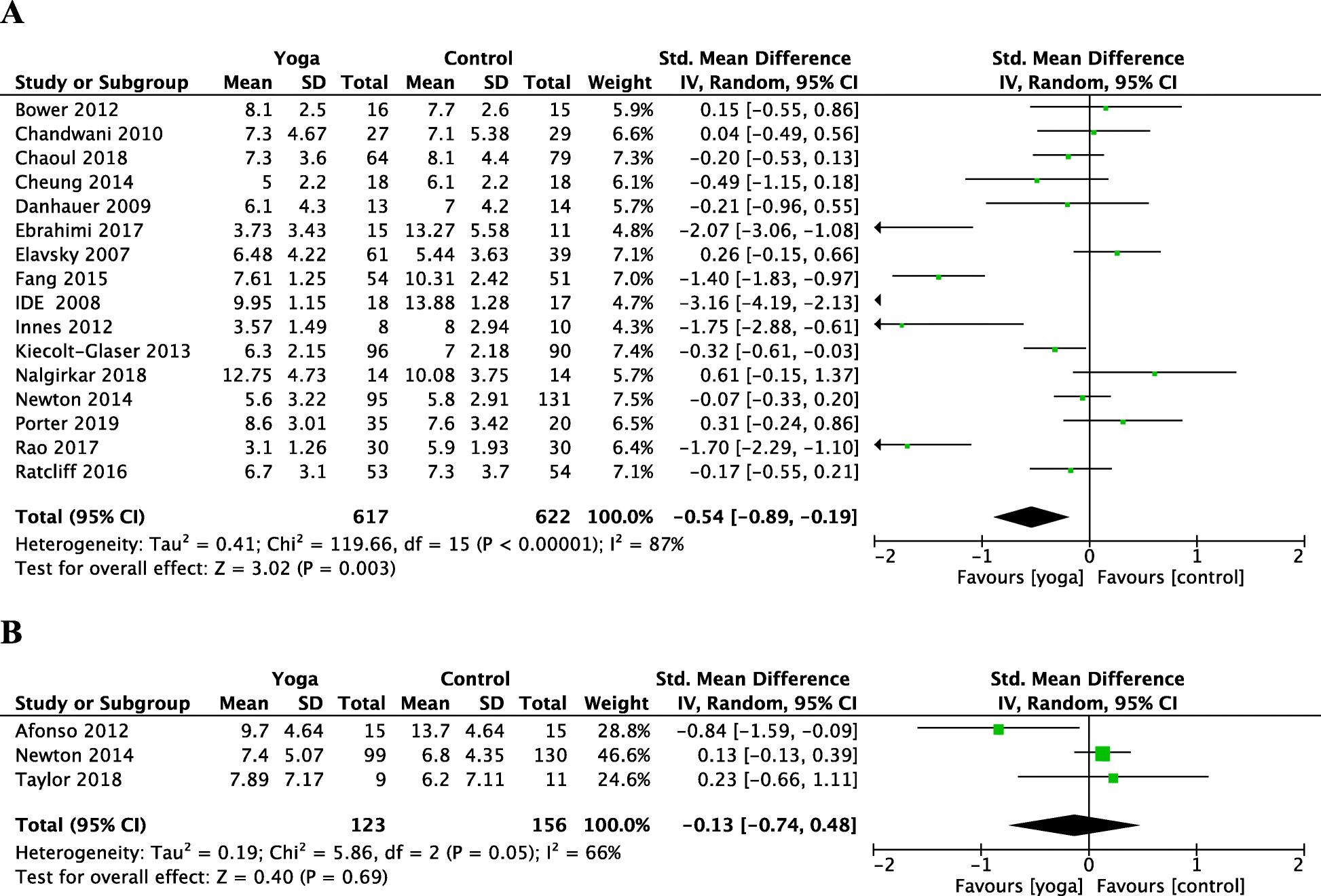Click the 'Innes 2012' study name
Screen dimensions: 1321x896
[x=64, y=327]
